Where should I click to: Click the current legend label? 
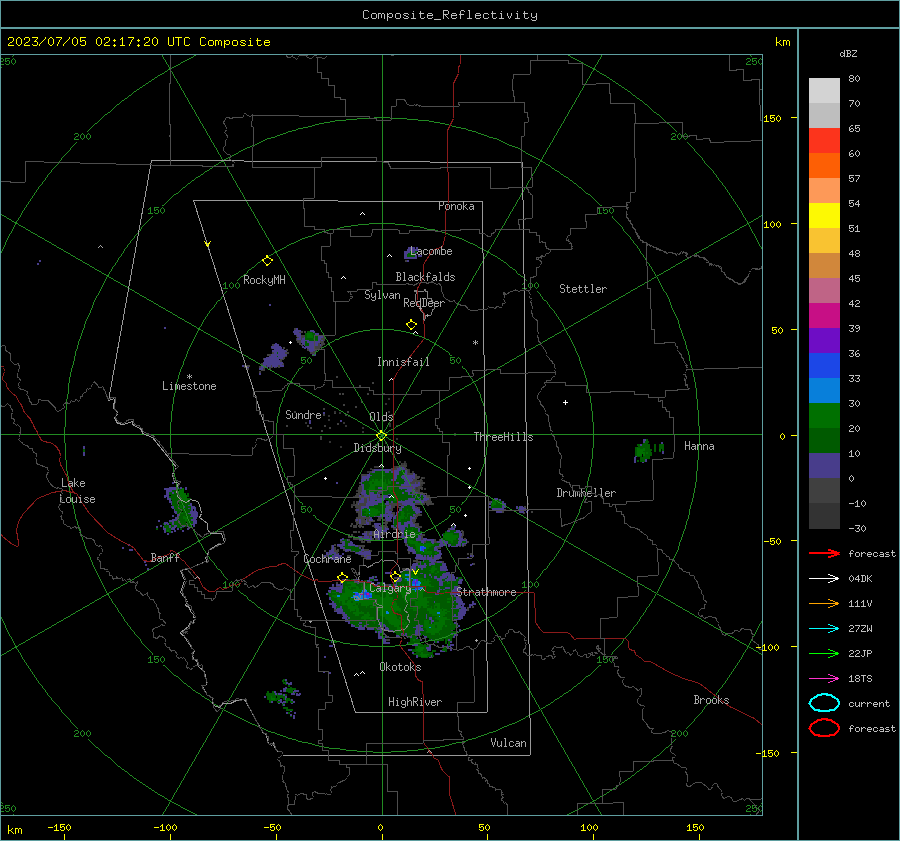pos(869,703)
